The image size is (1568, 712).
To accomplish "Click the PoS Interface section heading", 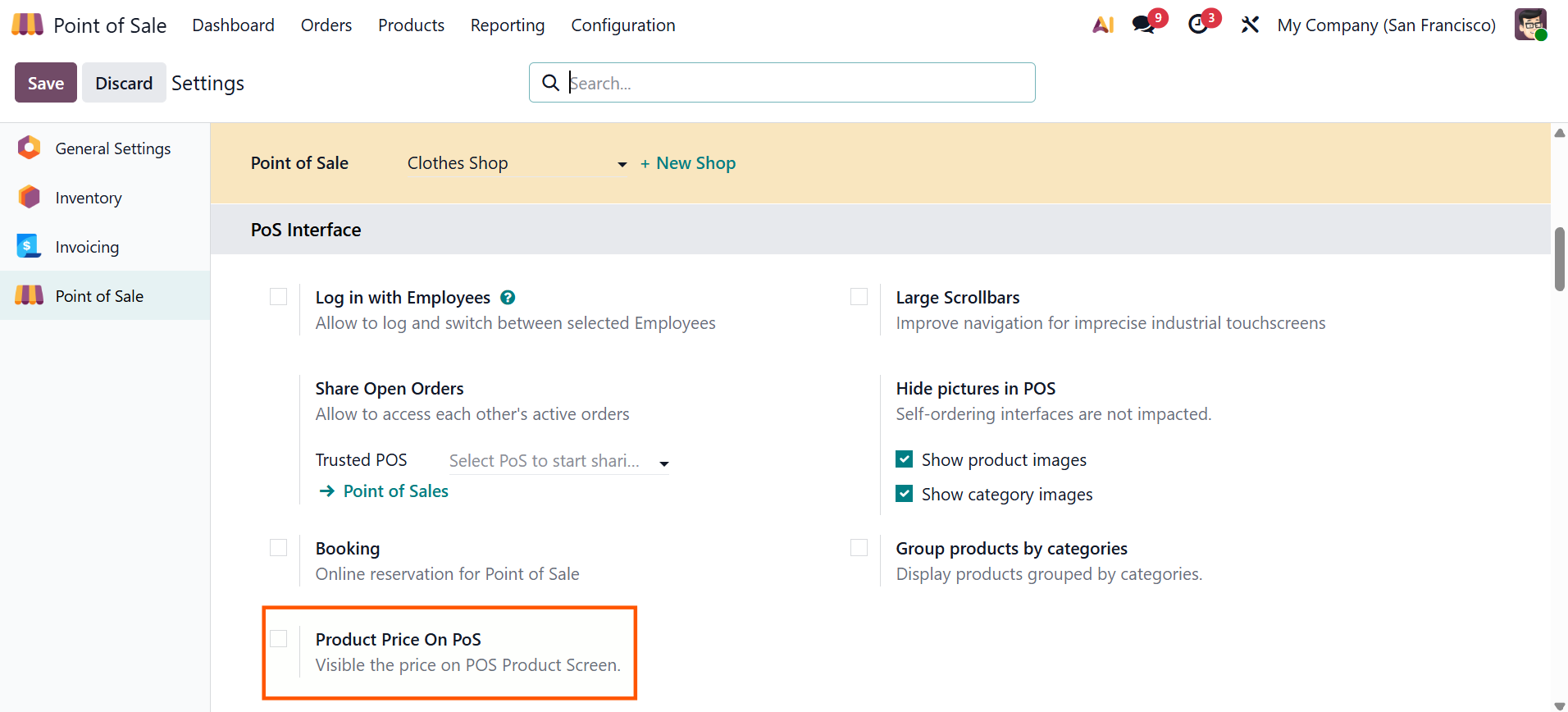I will coord(306,230).
